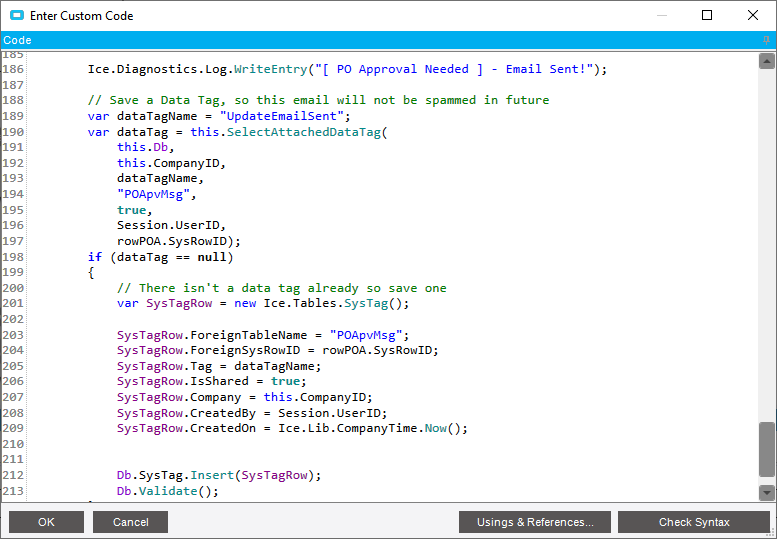Minimize the Enter Custom Code window
Image resolution: width=777 pixels, height=539 pixels.
[x=662, y=15]
